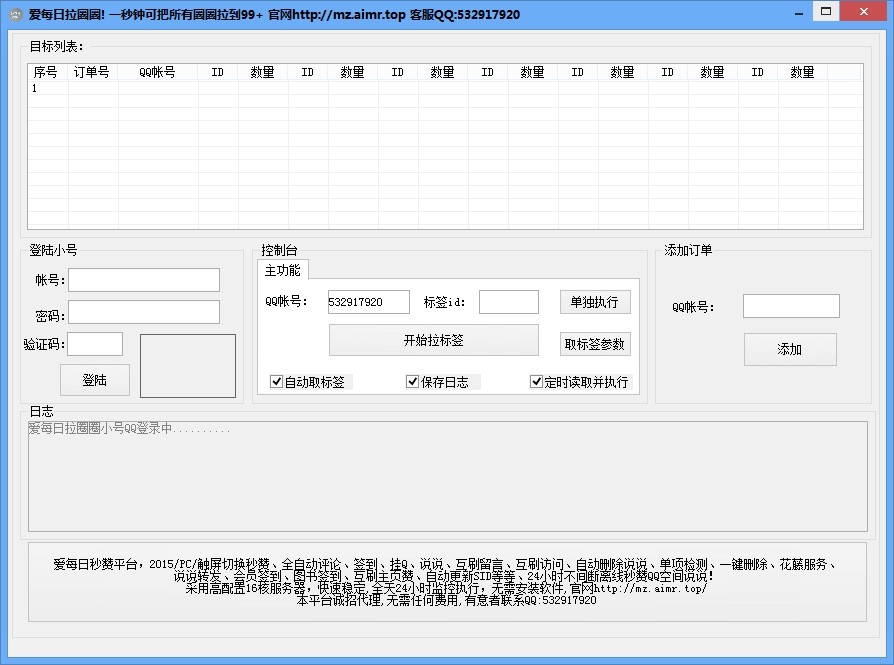
Task: Focus the 帐号 input field
Action: (x=144, y=280)
